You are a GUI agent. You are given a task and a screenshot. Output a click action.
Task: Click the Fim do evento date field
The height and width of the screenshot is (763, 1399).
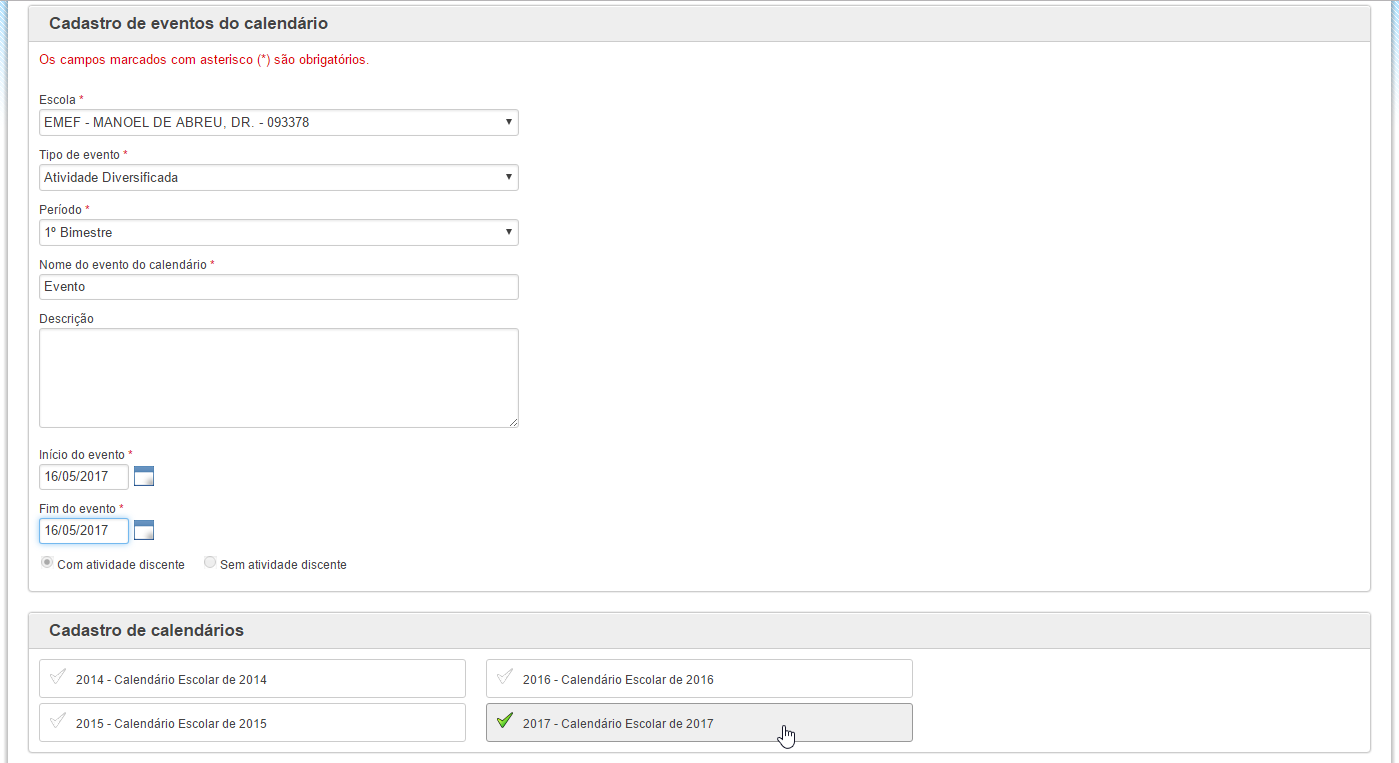point(84,531)
